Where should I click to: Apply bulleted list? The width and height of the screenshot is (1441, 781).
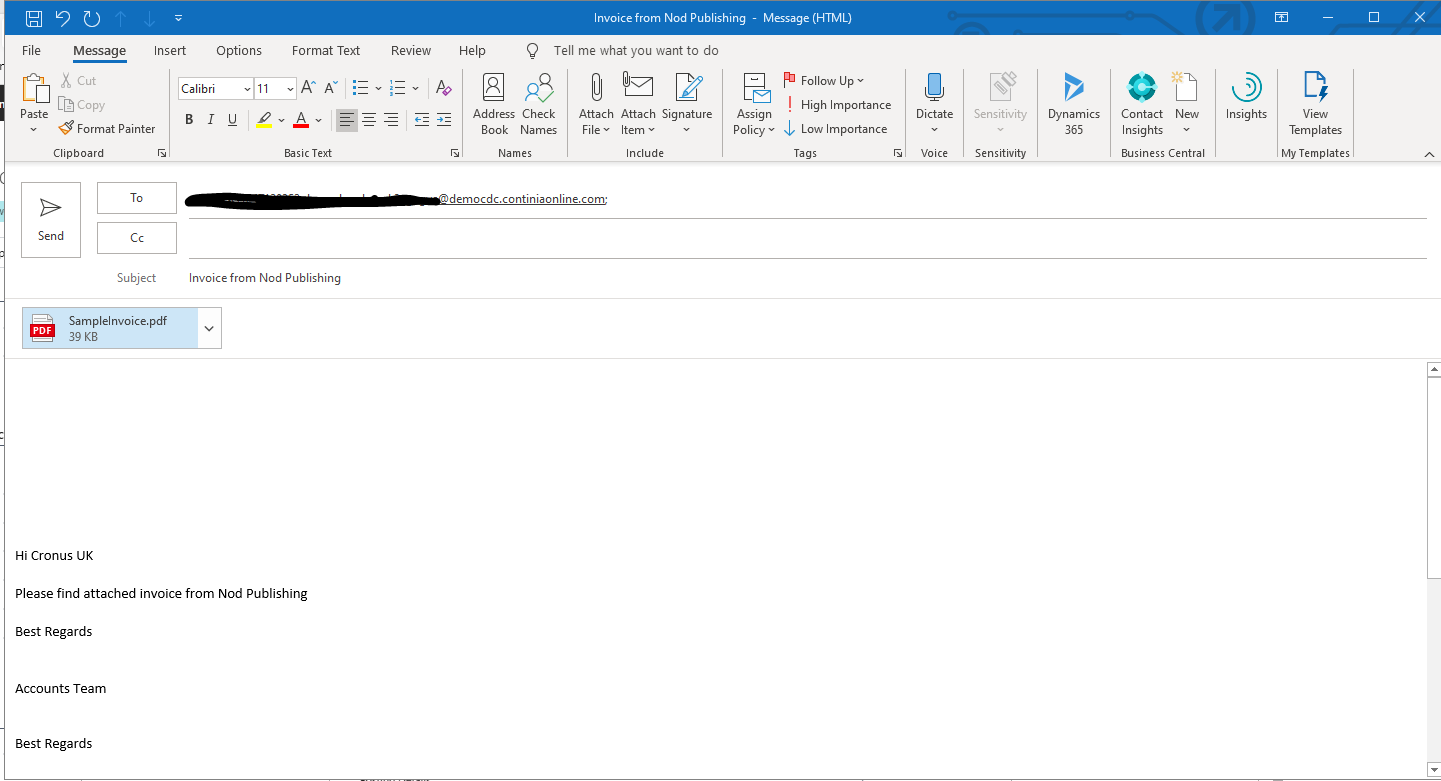(361, 89)
